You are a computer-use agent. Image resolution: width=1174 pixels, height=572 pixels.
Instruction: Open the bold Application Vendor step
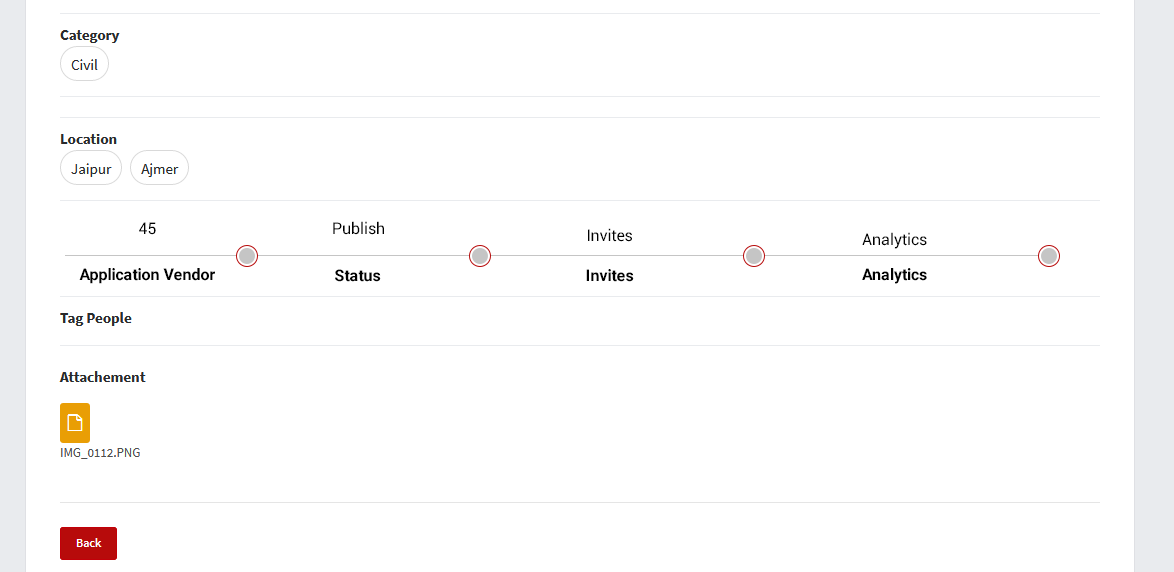147,275
